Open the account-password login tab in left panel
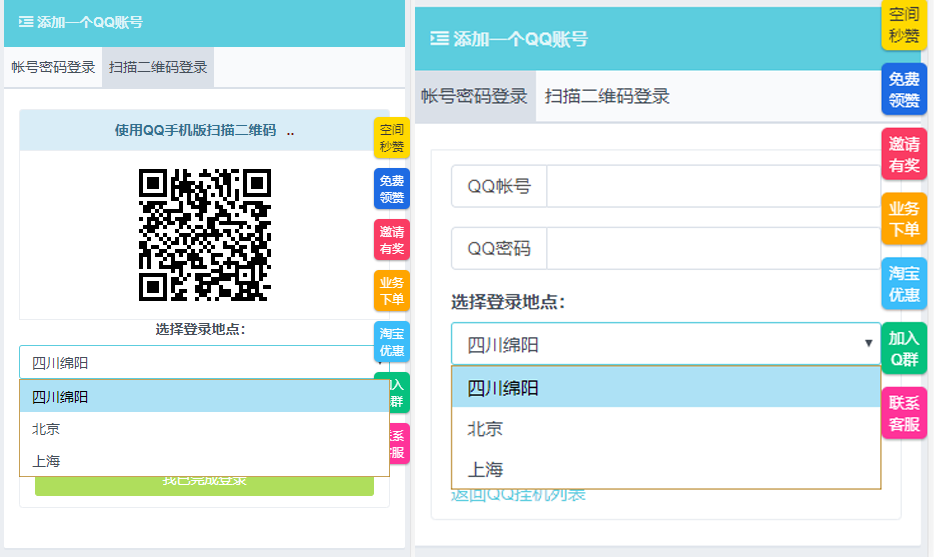Image resolution: width=934 pixels, height=557 pixels. click(53, 67)
